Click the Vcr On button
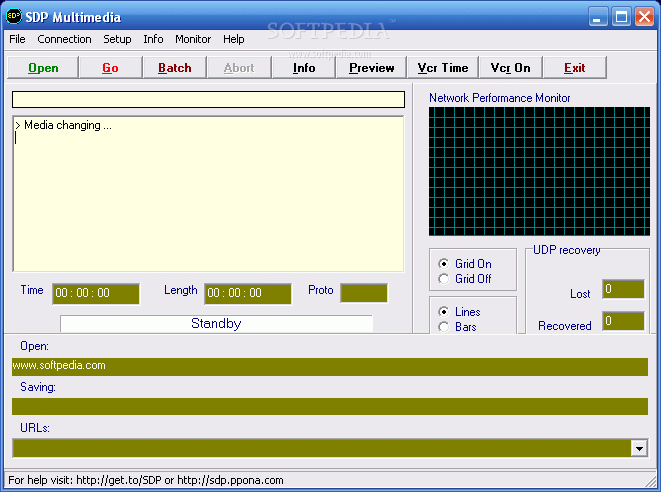 point(511,68)
